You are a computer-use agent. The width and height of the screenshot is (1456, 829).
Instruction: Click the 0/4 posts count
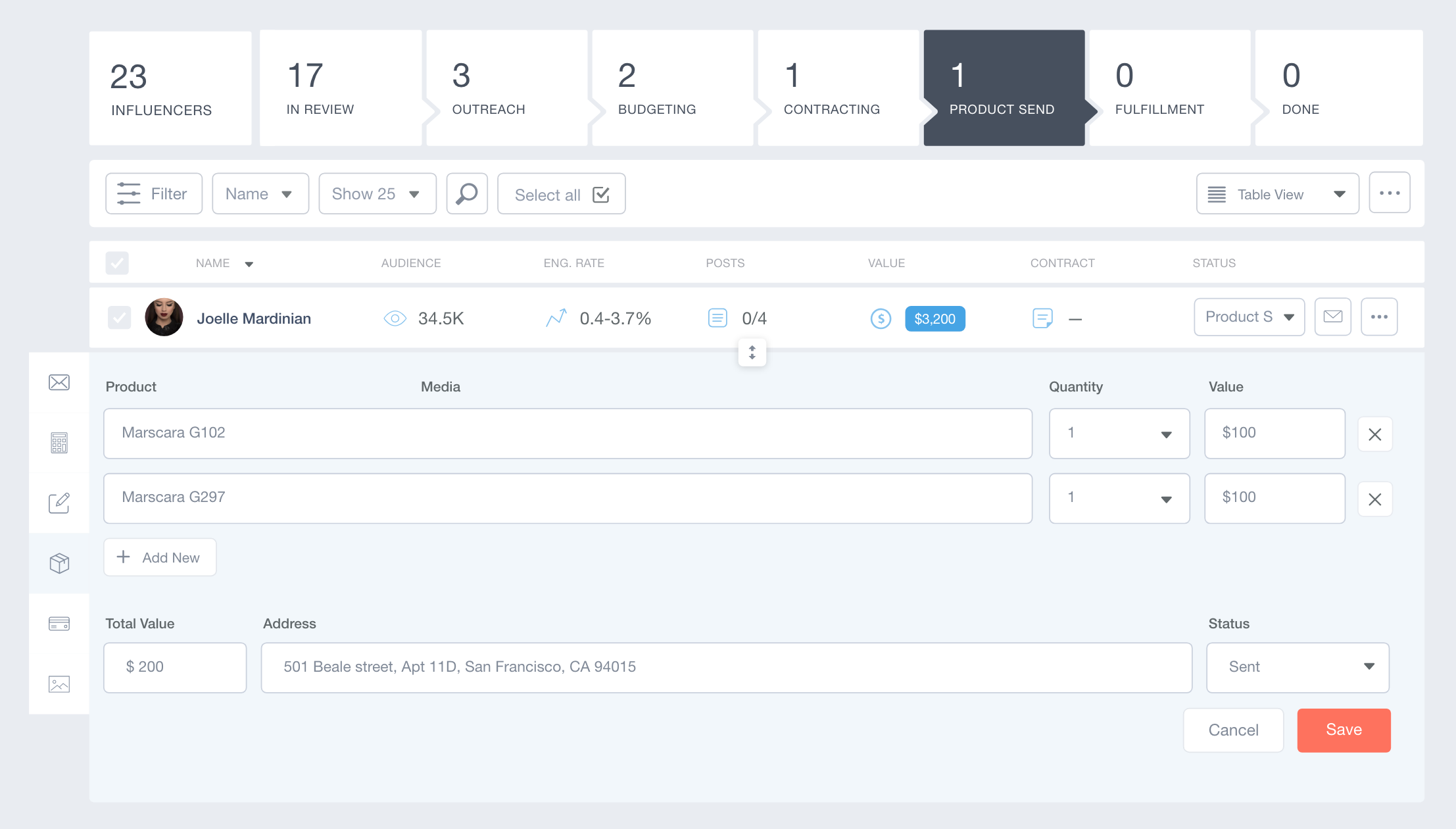(x=754, y=318)
